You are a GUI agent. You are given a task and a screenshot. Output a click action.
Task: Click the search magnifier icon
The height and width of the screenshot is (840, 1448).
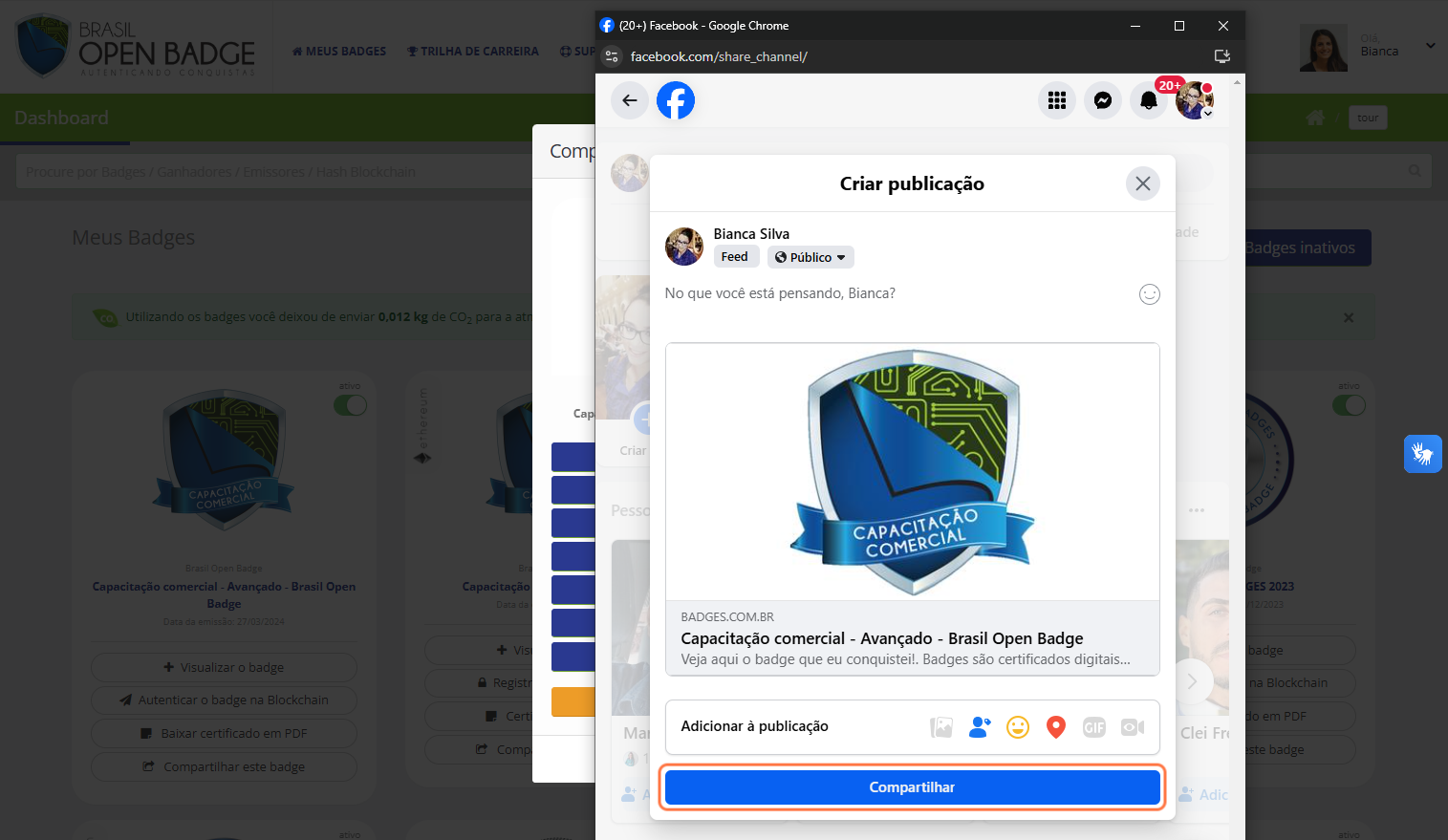[x=1415, y=171]
